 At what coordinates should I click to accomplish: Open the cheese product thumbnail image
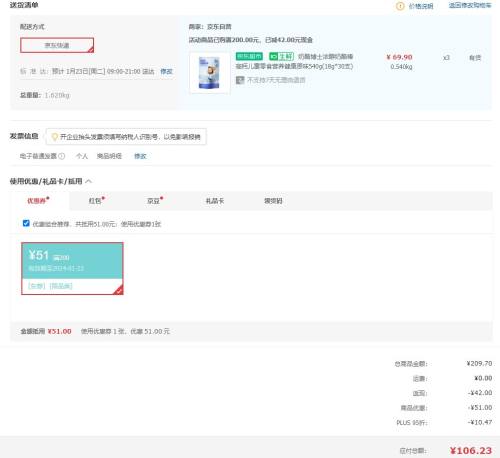point(210,73)
